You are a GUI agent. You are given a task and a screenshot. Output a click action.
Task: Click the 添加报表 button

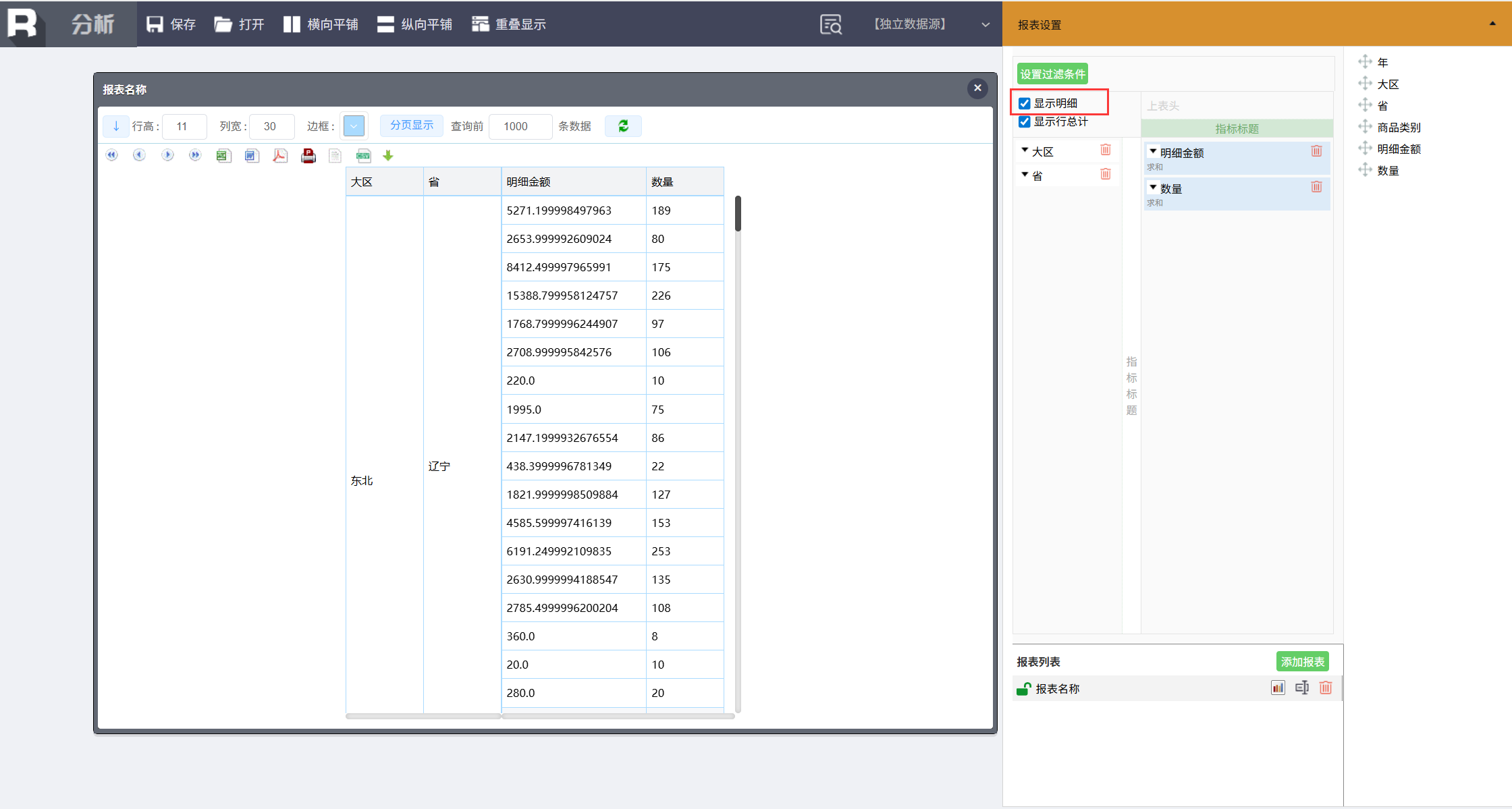[x=1302, y=661]
